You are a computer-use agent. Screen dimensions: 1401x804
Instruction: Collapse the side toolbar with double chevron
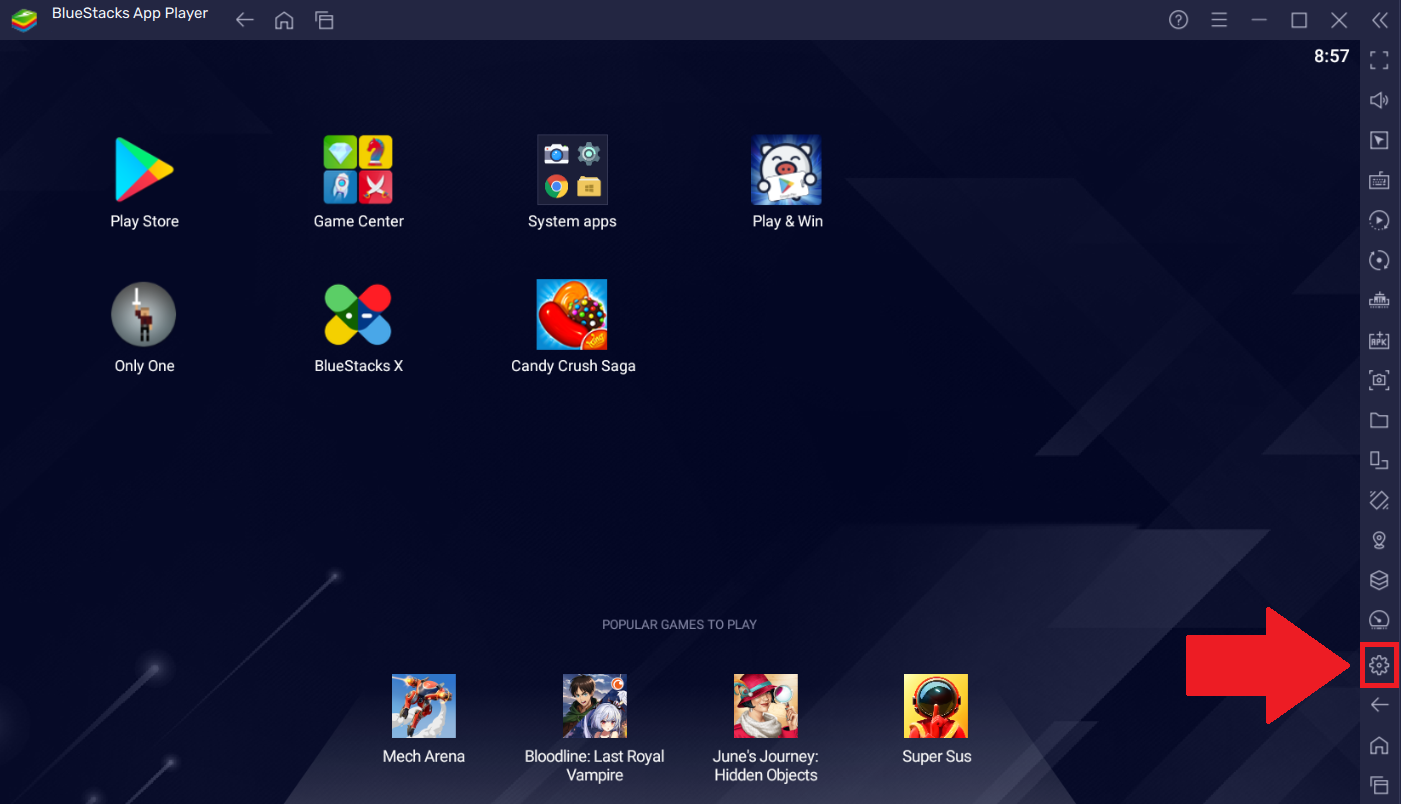pos(1379,20)
